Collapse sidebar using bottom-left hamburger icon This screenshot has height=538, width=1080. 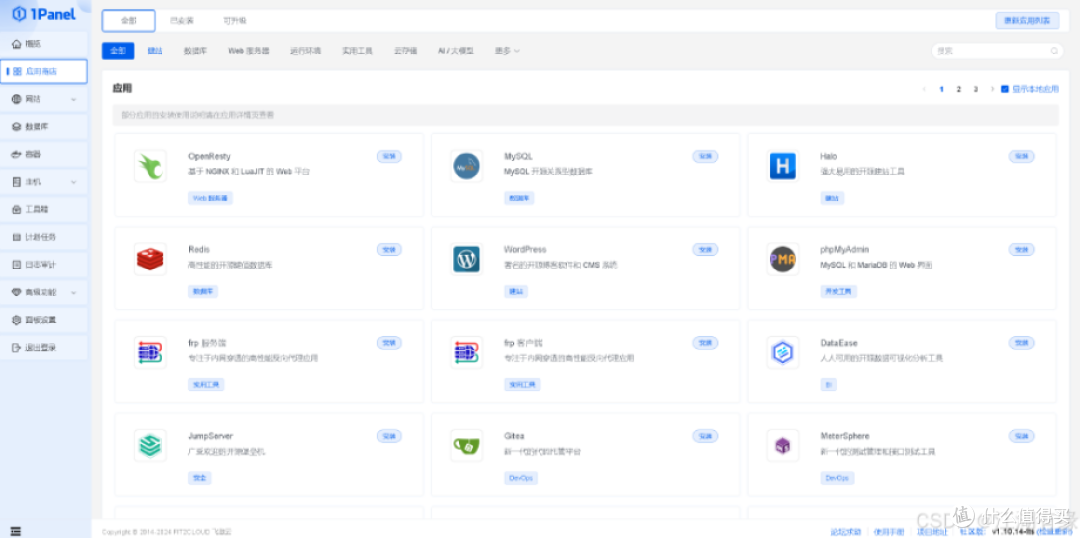click(x=16, y=530)
